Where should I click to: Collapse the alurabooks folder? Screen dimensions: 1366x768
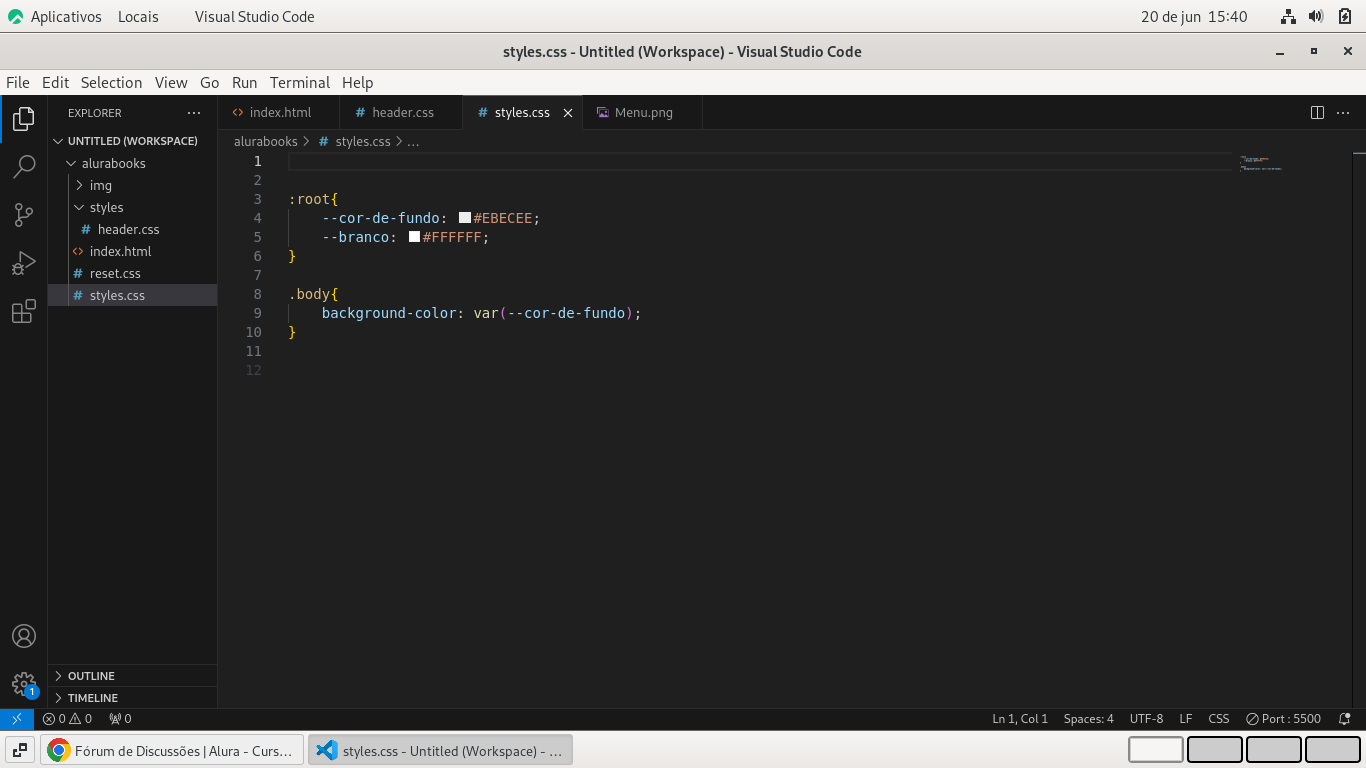click(132, 163)
